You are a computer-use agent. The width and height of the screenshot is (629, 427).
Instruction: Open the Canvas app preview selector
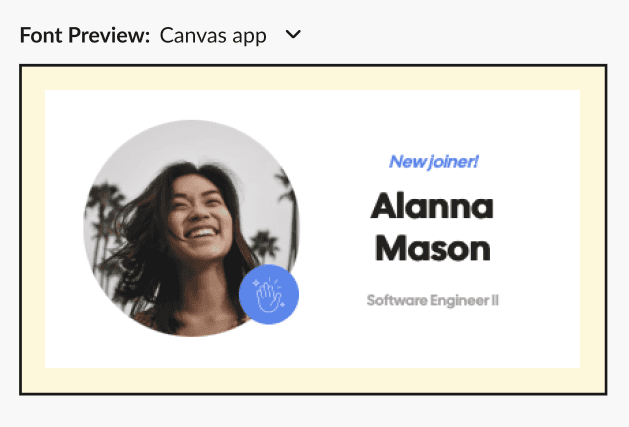coord(230,35)
